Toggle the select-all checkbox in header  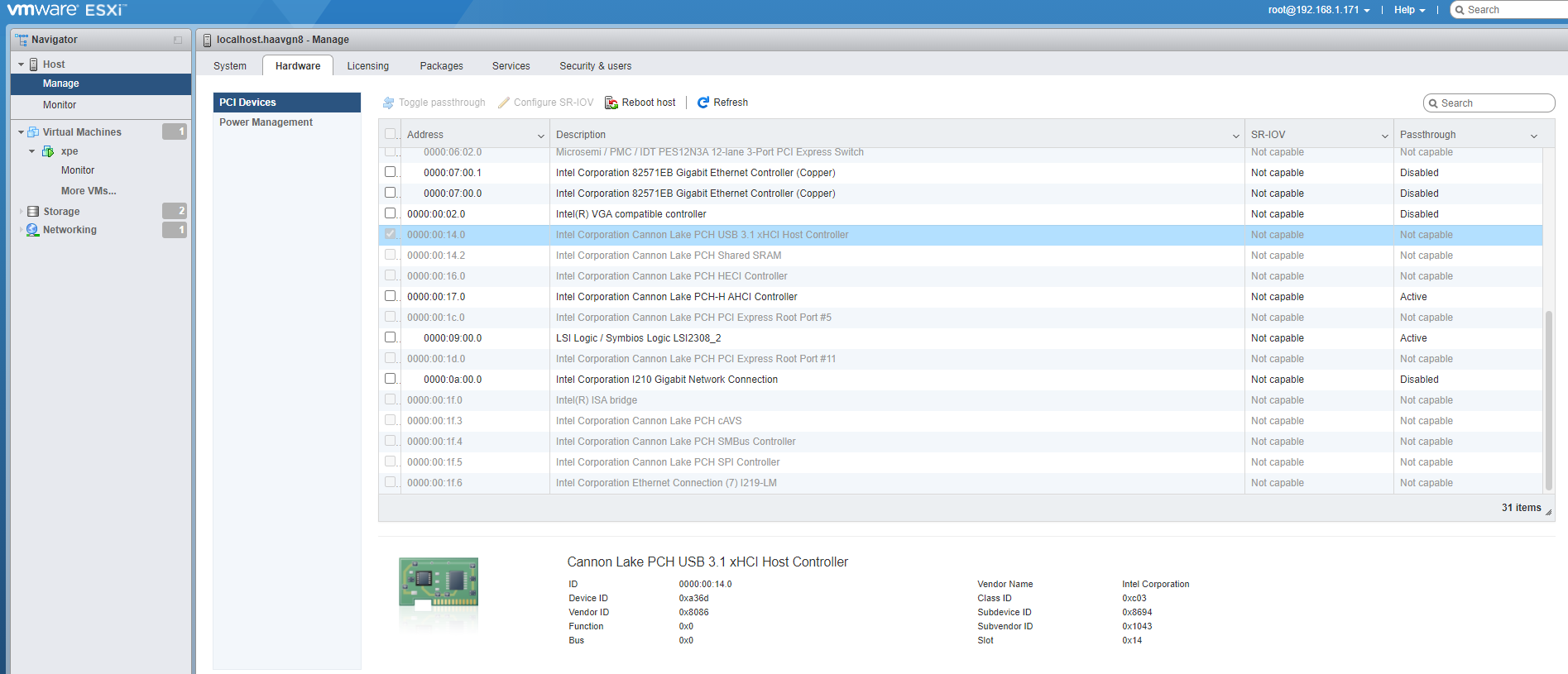coord(391,134)
